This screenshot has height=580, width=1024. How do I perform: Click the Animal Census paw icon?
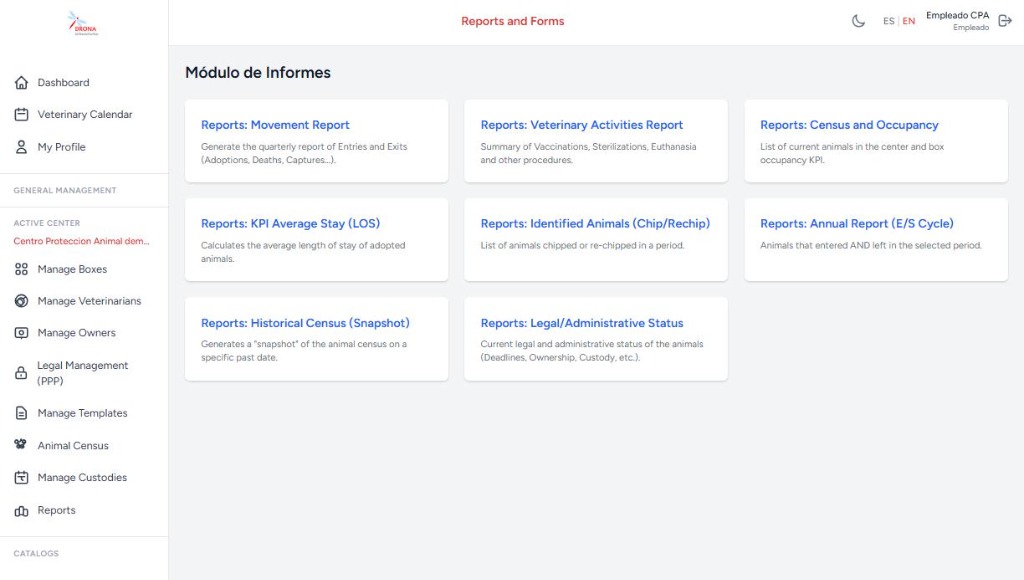coord(21,444)
